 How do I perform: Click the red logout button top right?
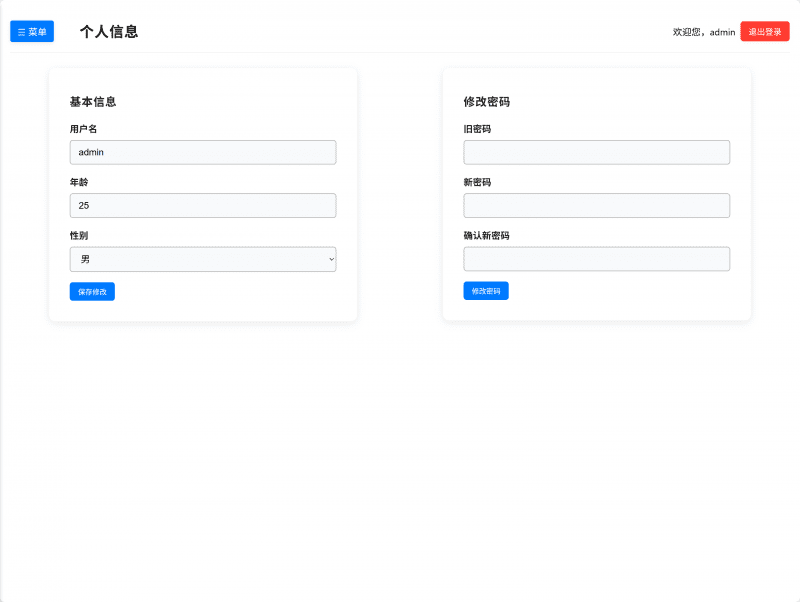[x=765, y=31]
